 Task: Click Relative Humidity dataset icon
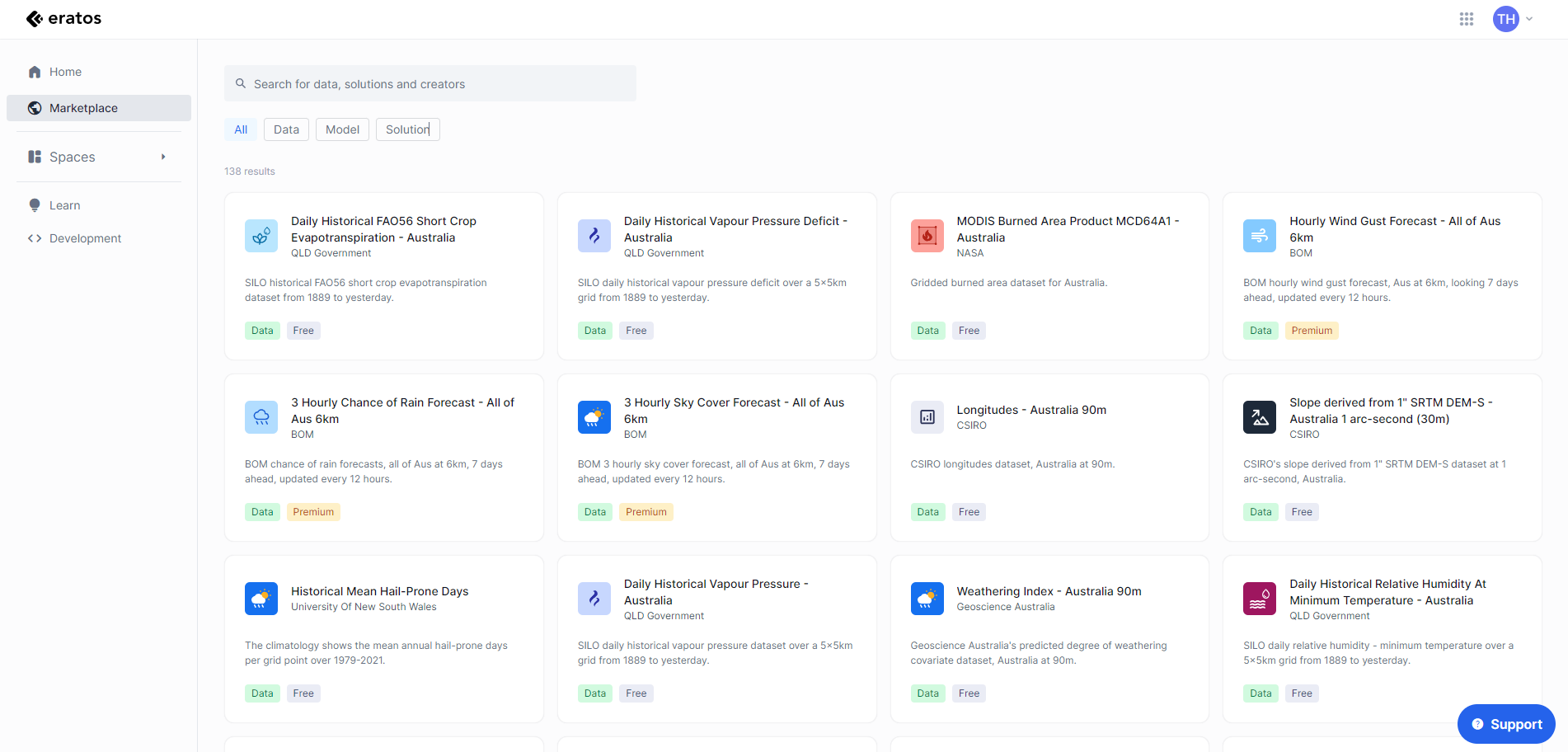(1260, 599)
